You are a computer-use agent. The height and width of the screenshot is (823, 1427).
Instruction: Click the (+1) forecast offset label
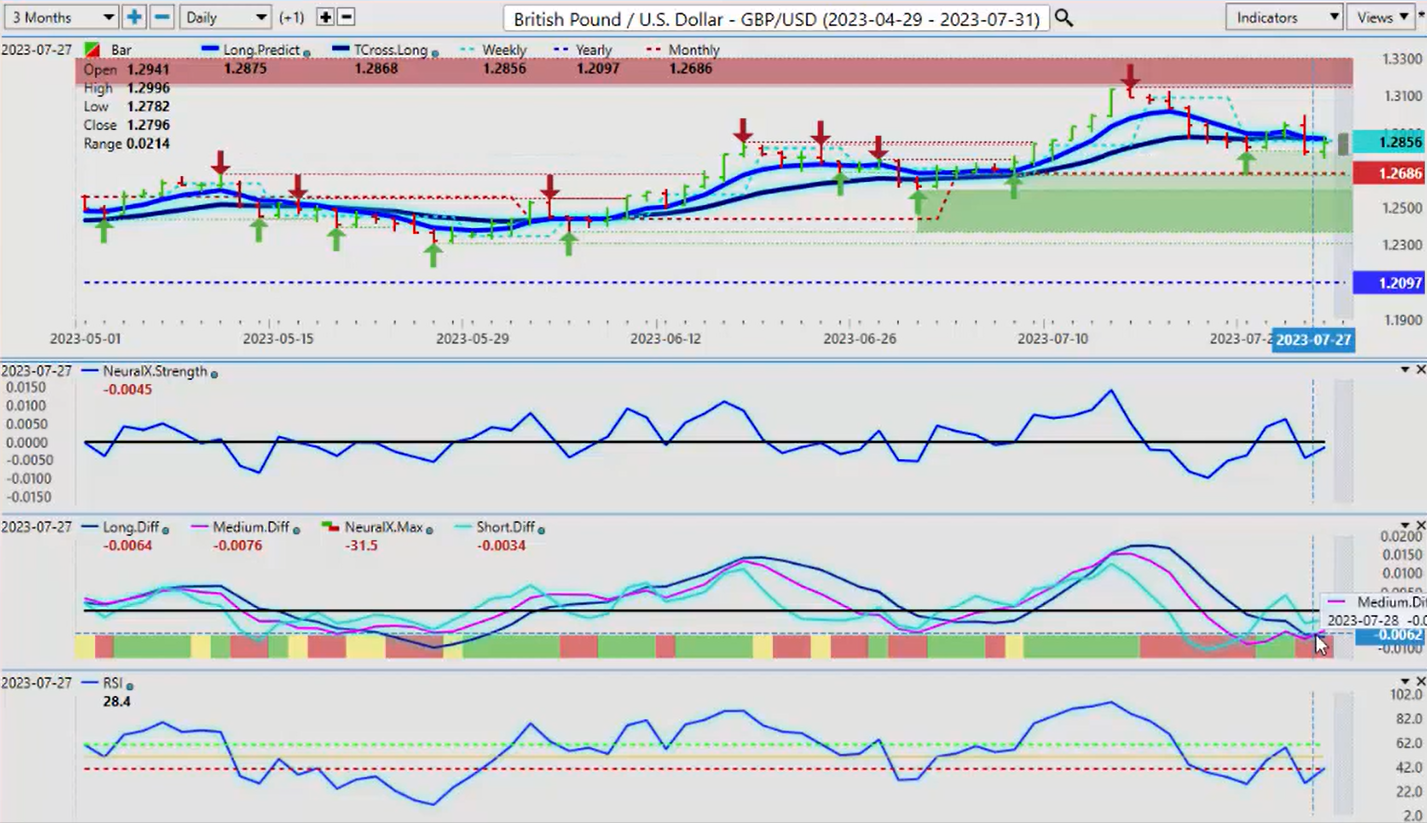[x=292, y=18]
